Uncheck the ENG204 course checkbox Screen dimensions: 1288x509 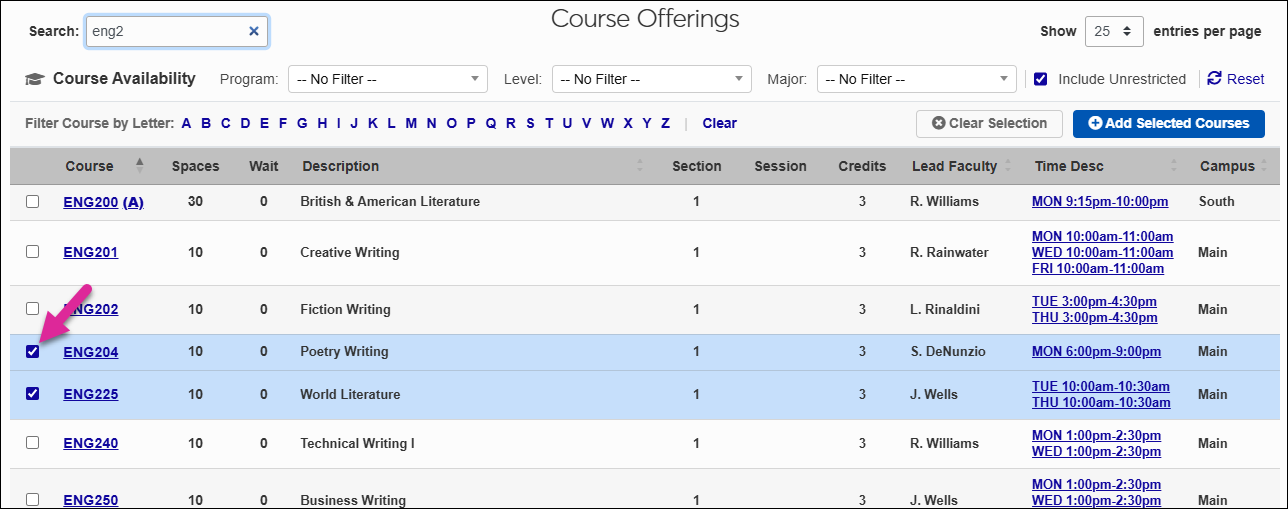tap(33, 351)
